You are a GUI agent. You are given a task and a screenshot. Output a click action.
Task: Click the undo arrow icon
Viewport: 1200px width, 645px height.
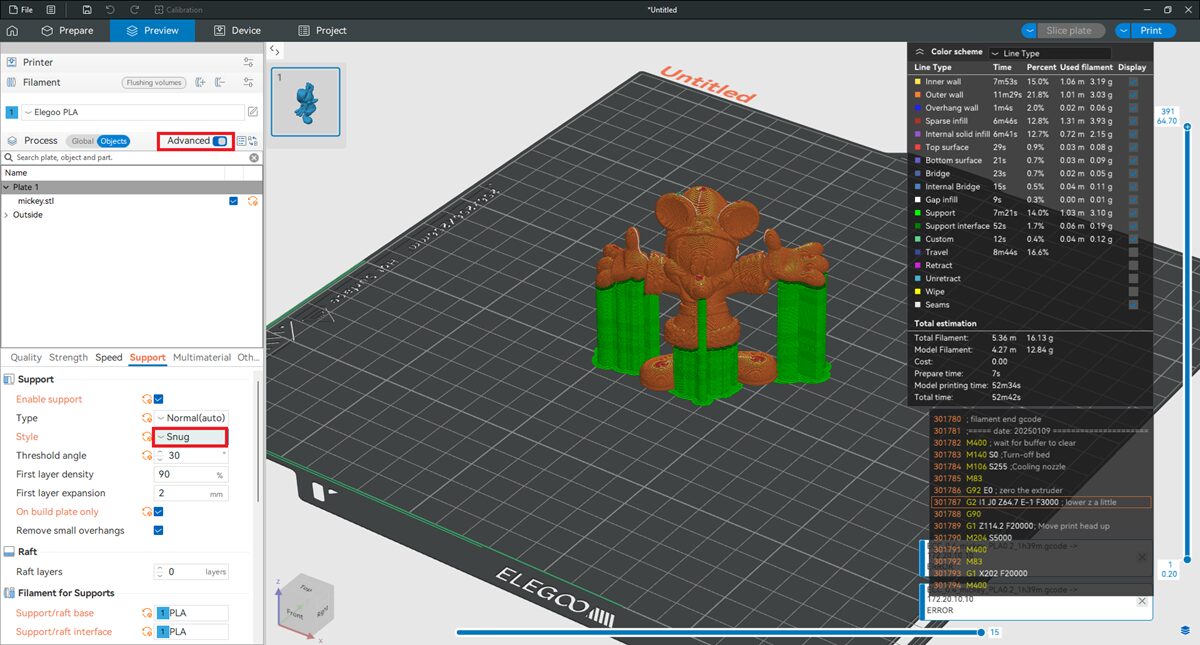(109, 9)
